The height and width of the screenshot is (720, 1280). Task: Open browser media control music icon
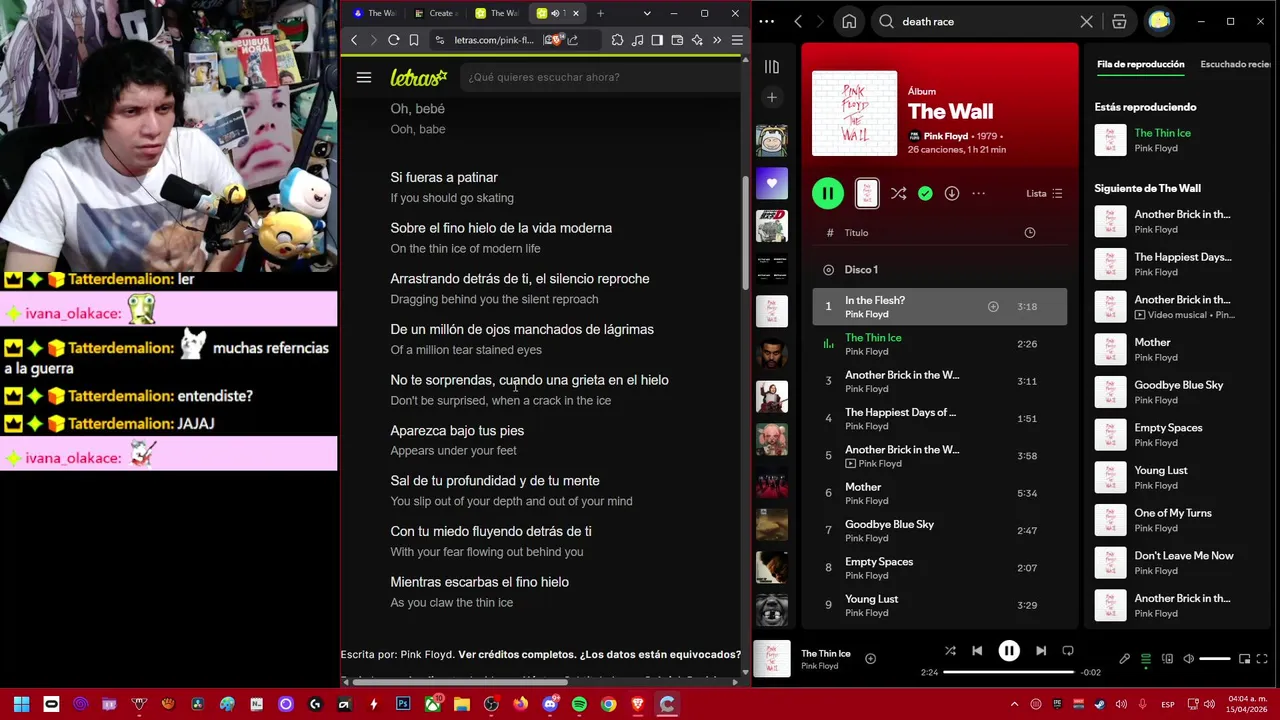[637, 40]
